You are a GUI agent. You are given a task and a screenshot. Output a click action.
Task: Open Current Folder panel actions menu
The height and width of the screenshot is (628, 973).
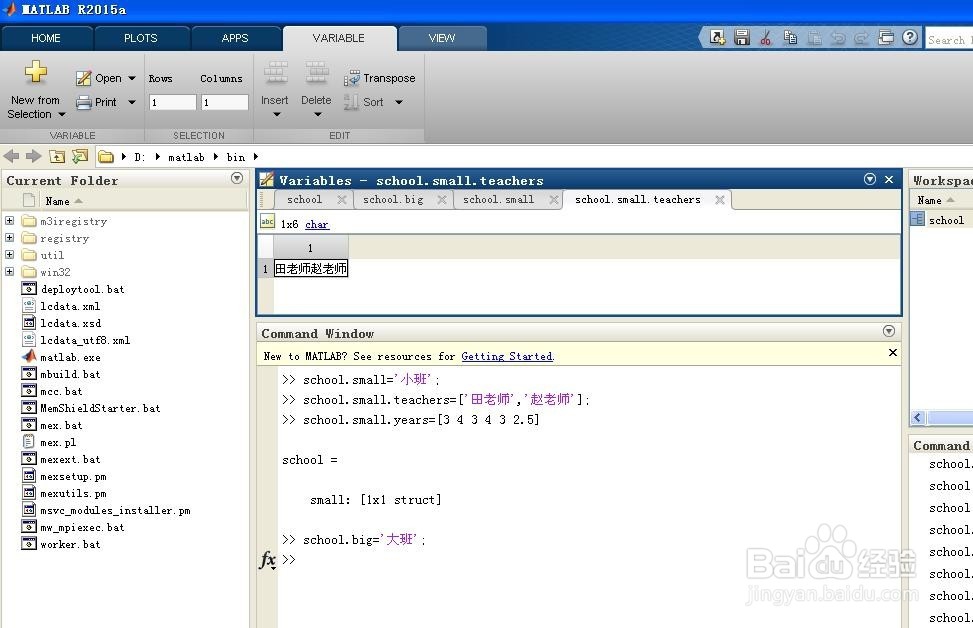coord(237,178)
